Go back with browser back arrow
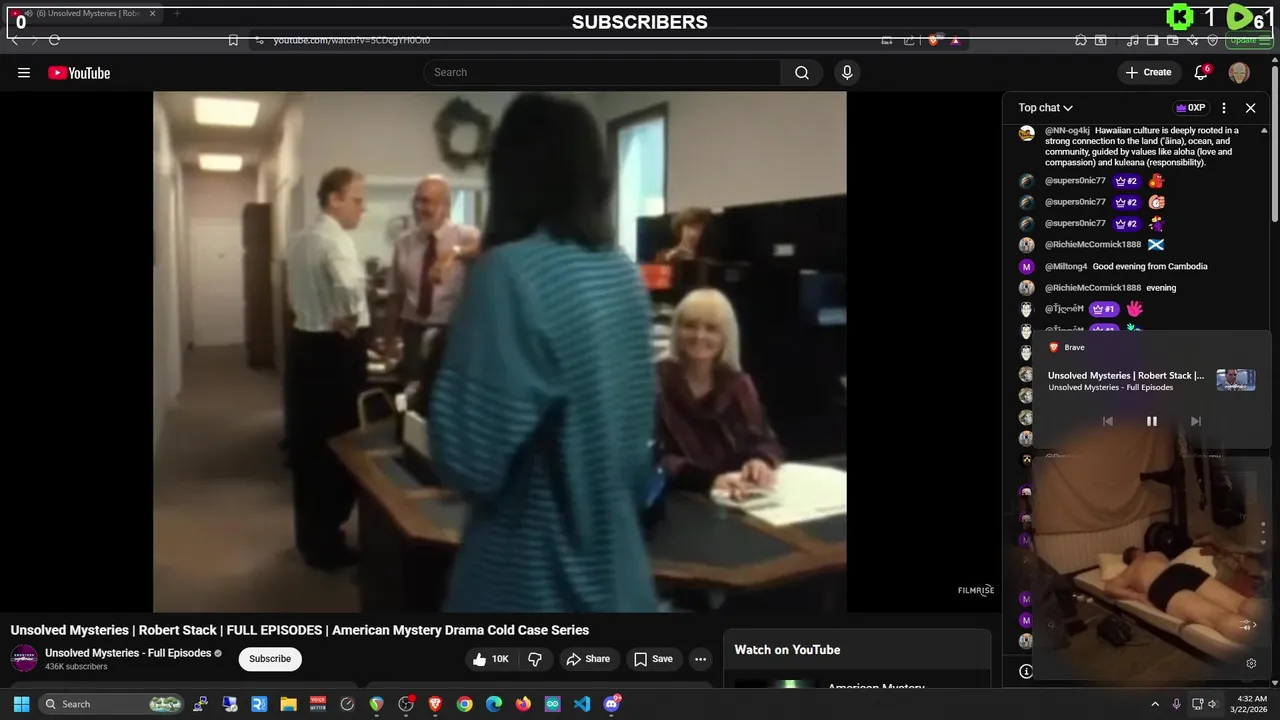The height and width of the screenshot is (720, 1280). coord(15,40)
